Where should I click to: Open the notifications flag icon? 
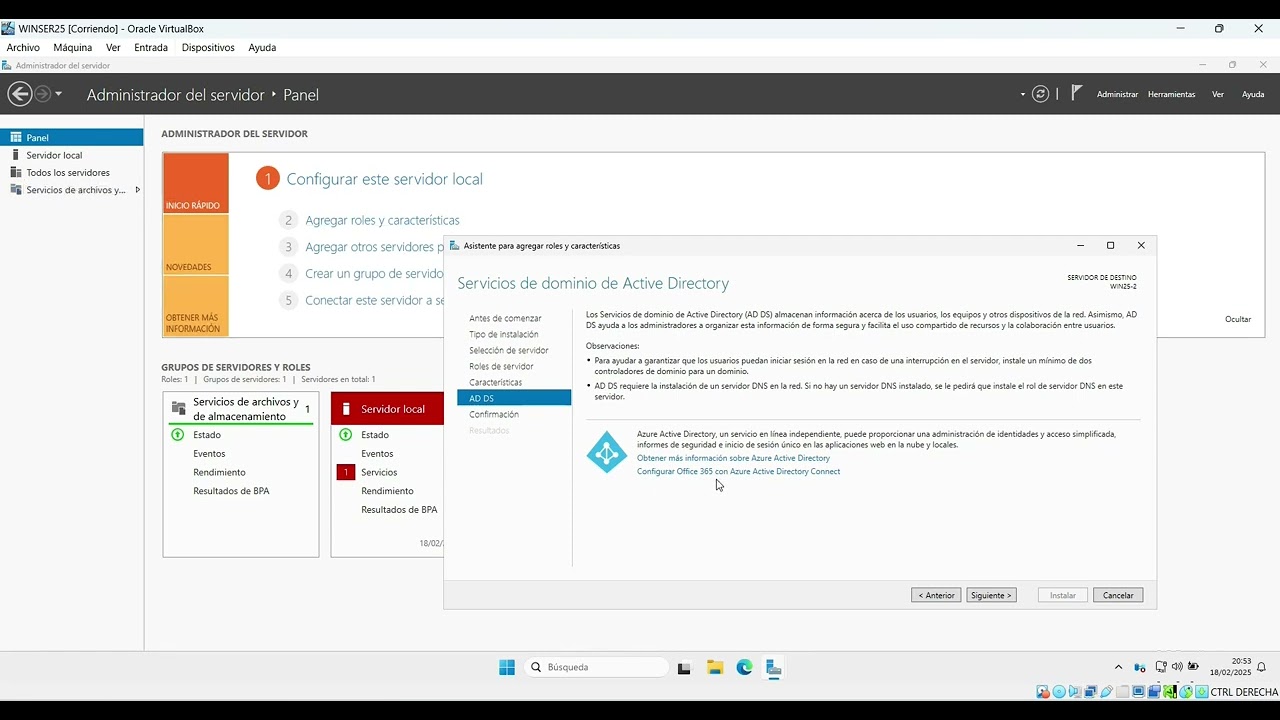point(1076,93)
